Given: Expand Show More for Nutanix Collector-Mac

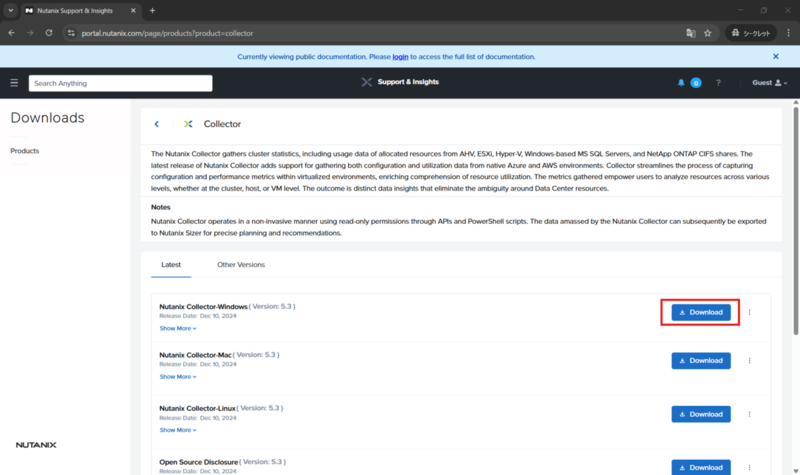Looking at the screenshot, I should point(178,377).
